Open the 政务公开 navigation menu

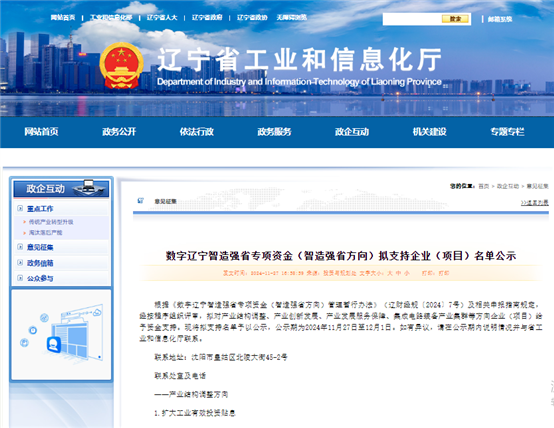[119, 132]
